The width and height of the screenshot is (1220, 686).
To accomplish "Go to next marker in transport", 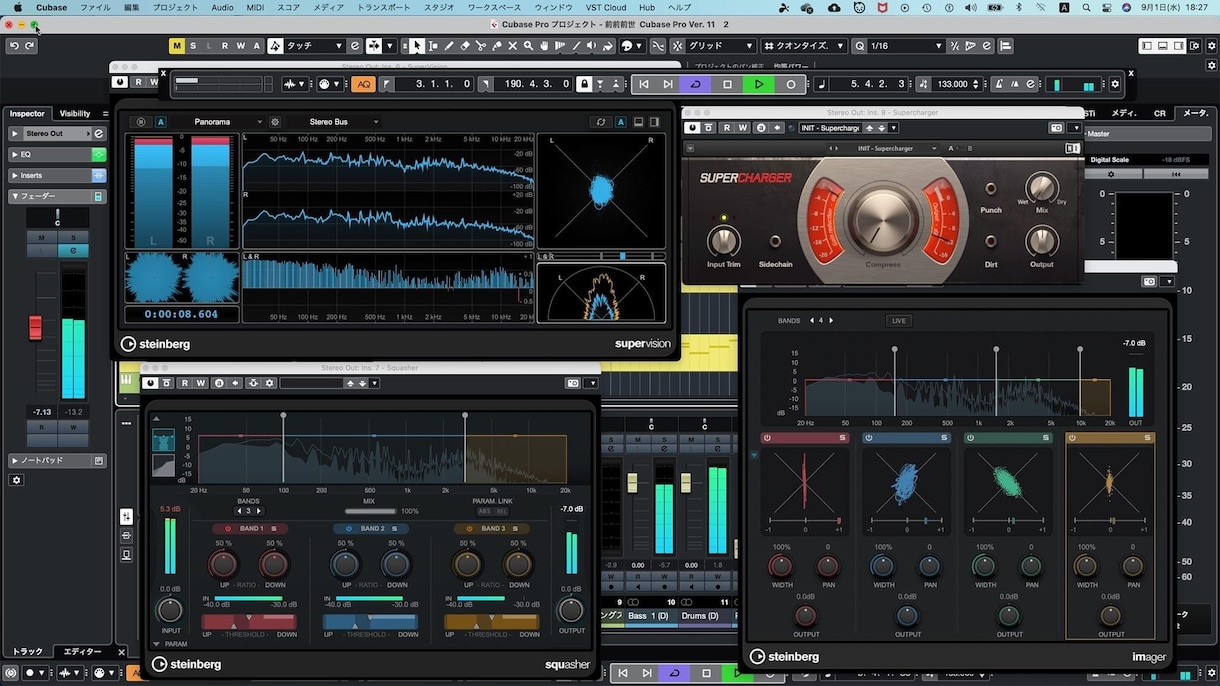I will [668, 84].
